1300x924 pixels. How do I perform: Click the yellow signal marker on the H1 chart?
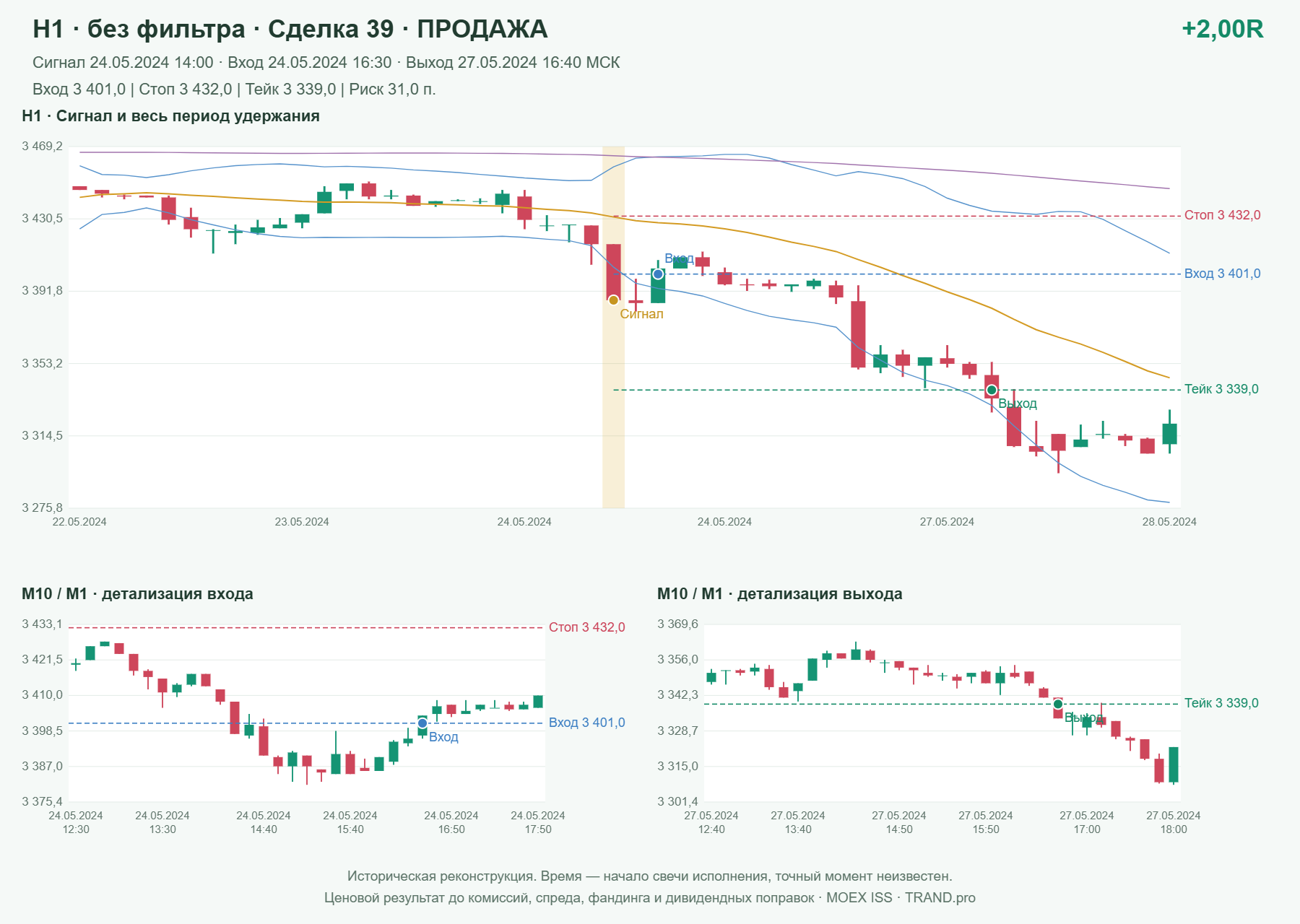click(613, 300)
